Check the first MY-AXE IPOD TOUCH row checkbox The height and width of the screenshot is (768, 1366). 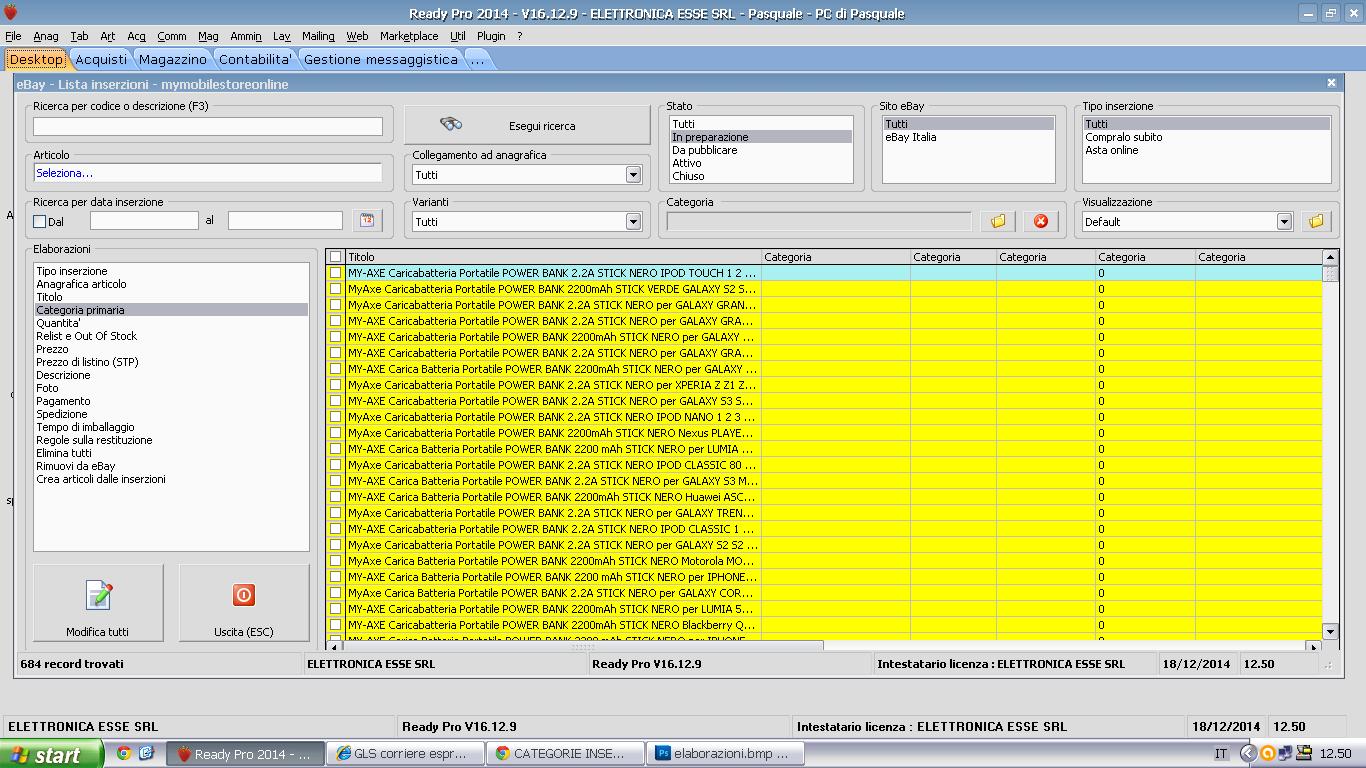[x=336, y=273]
